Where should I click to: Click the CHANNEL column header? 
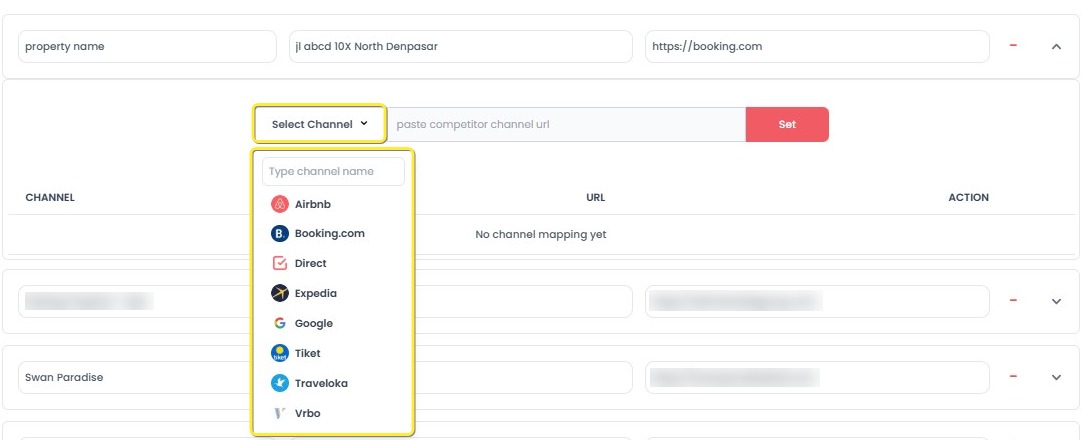click(x=50, y=197)
